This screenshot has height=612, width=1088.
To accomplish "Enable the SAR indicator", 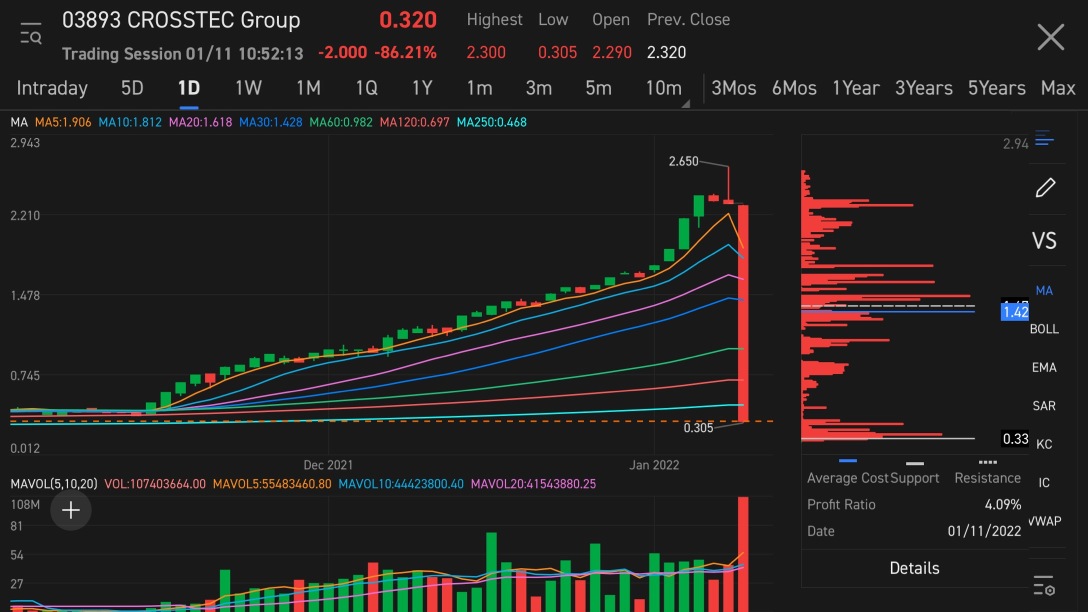I will click(1044, 405).
